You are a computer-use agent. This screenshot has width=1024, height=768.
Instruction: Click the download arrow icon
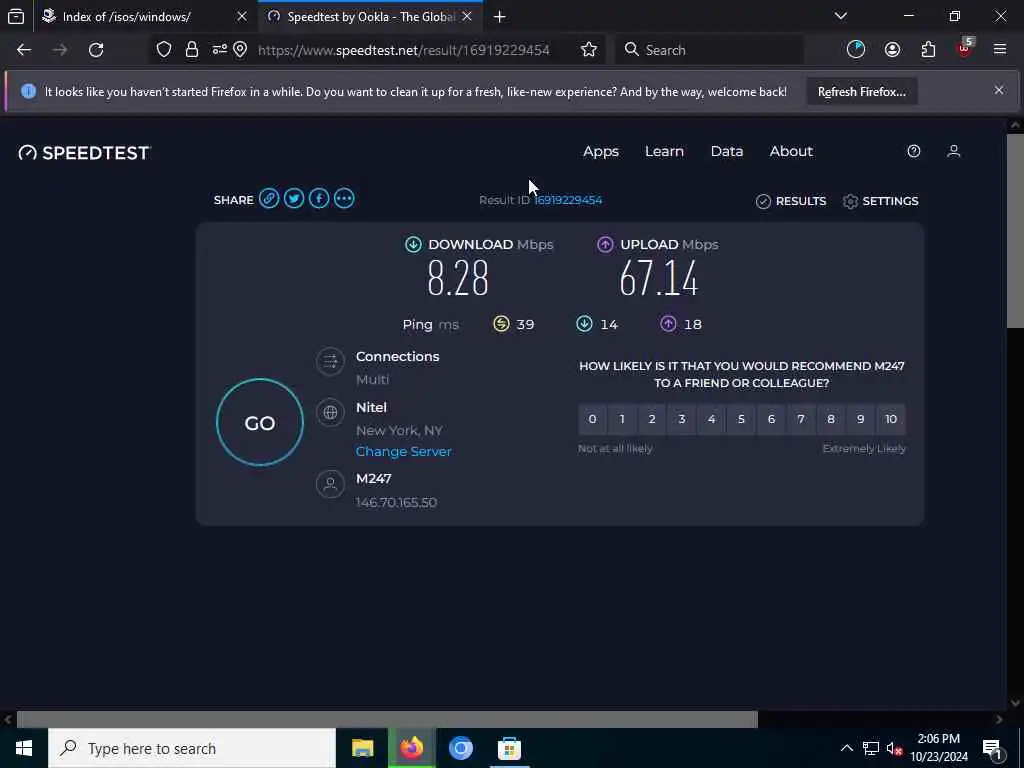(413, 244)
